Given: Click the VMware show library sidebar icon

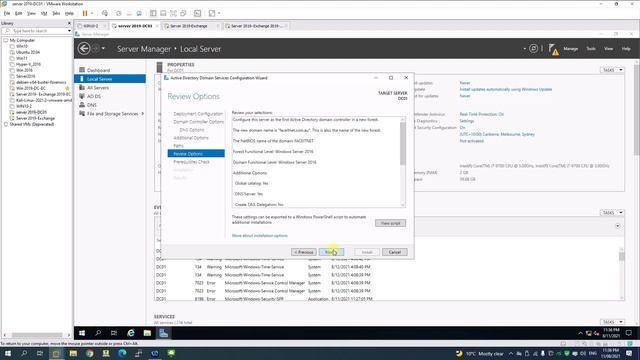Looking at the screenshot, I should [x=153, y=13].
